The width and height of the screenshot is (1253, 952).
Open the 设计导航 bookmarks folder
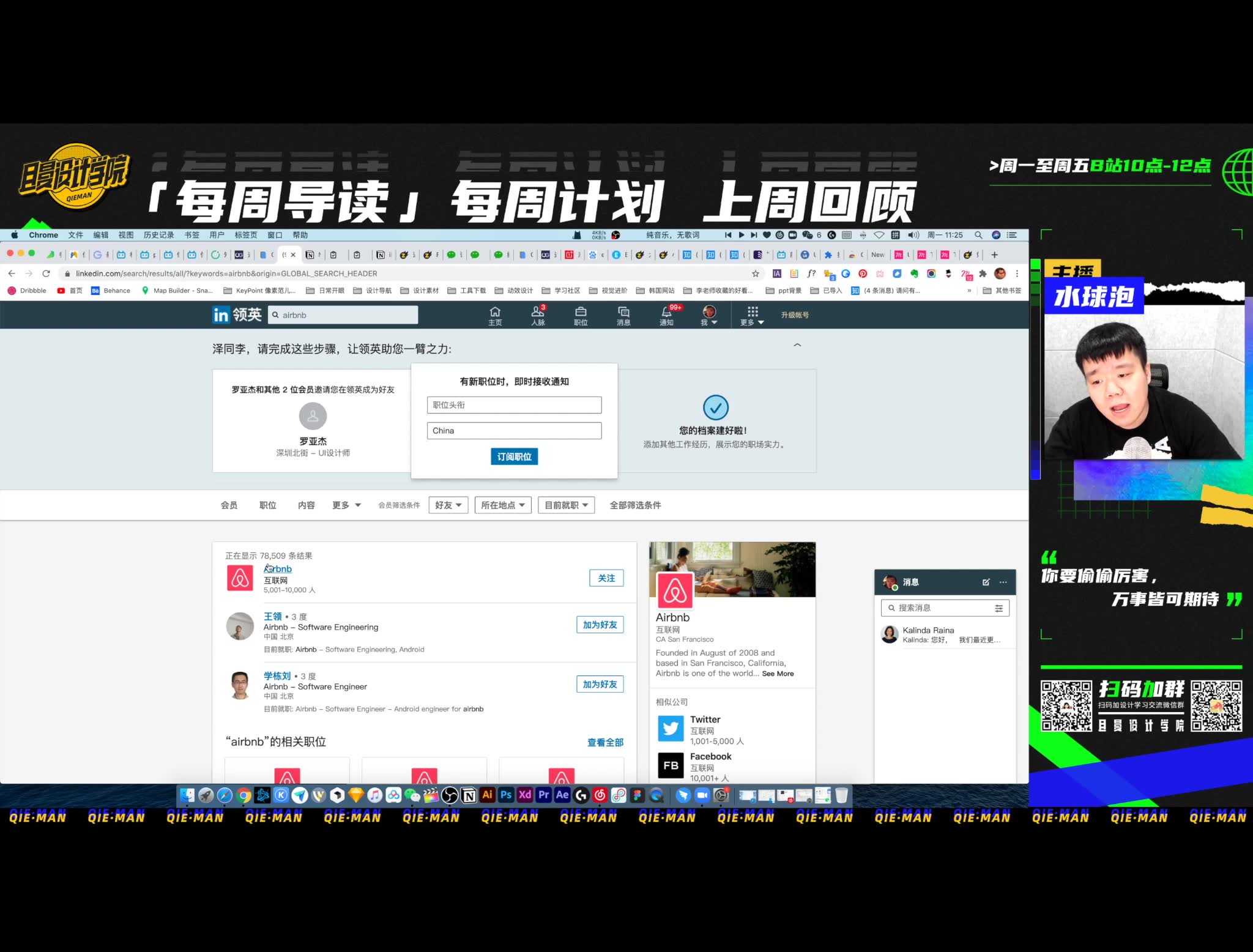click(373, 291)
